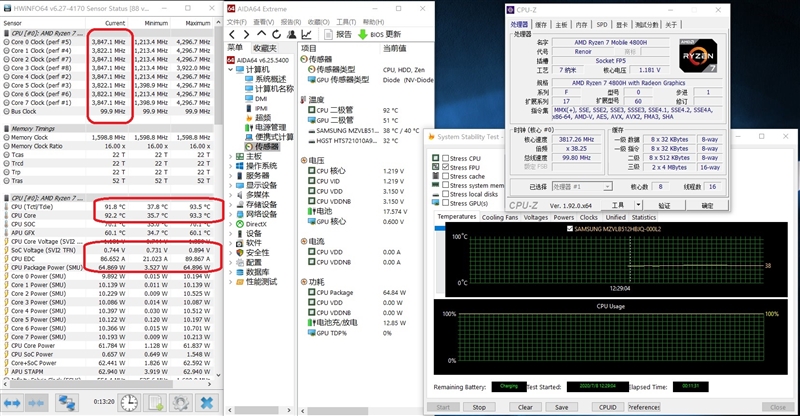The width and height of the screenshot is (800, 416).
Task: Click the CPUID button
Action: [x=608, y=407]
